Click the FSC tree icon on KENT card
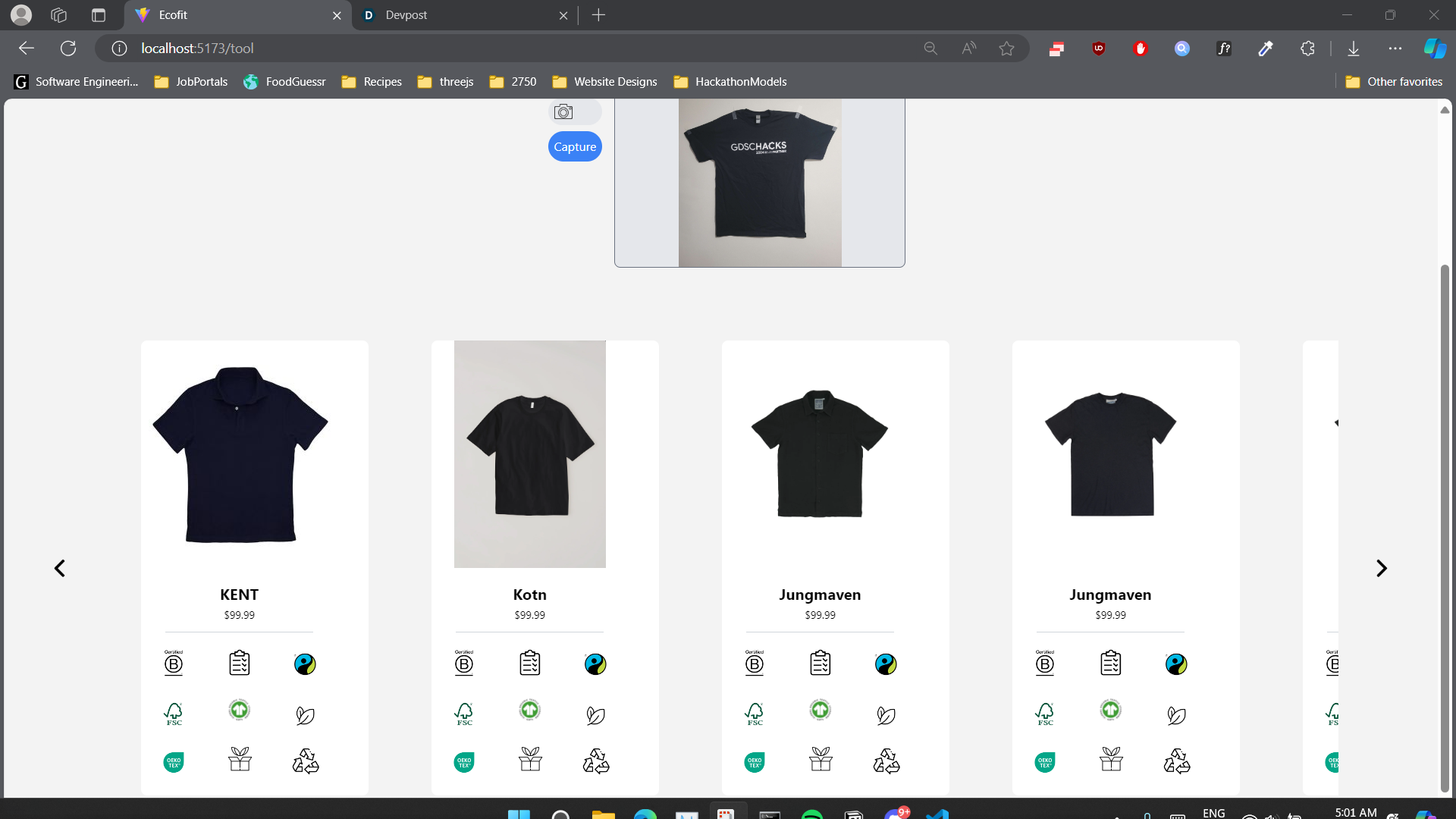 pyautogui.click(x=174, y=713)
